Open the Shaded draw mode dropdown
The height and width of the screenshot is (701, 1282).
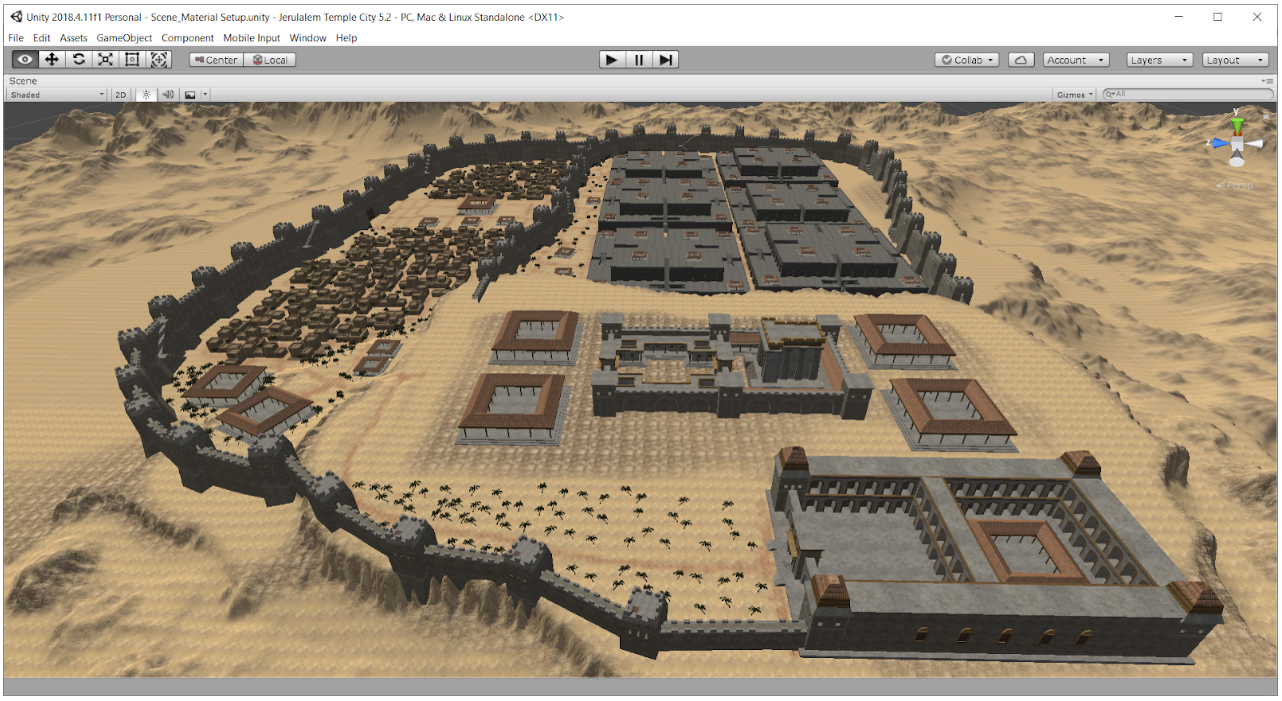point(56,95)
